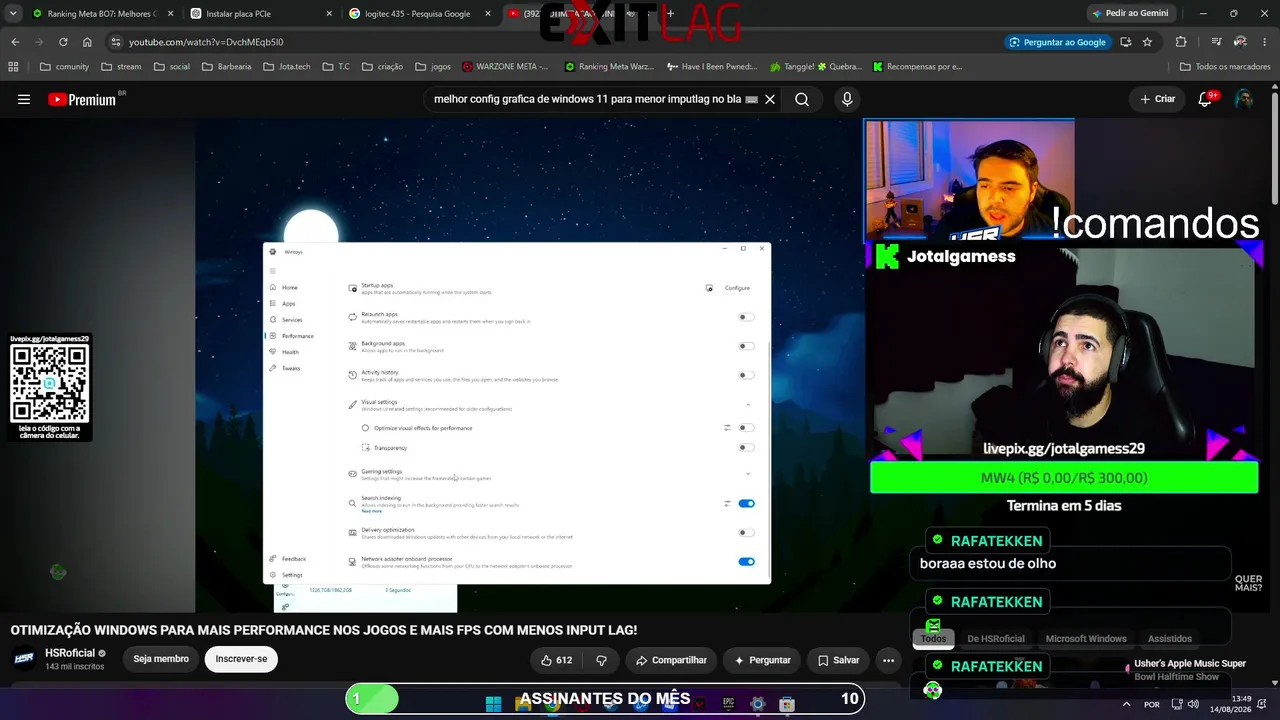The height and width of the screenshot is (720, 1280).
Task: Switch to the logitec 435 Google tab
Action: coord(418,14)
